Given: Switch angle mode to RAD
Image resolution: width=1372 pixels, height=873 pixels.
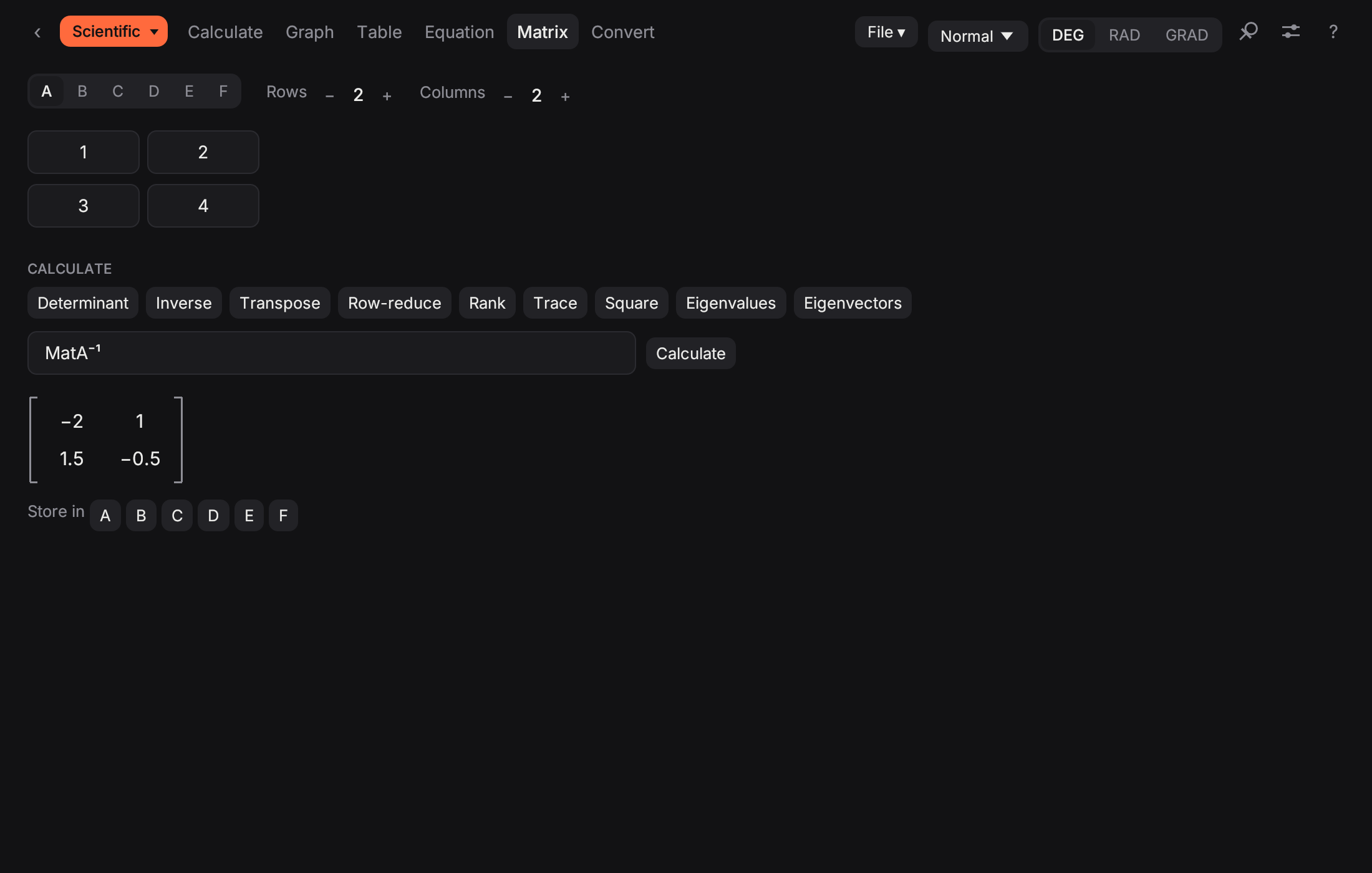Looking at the screenshot, I should (x=1124, y=35).
